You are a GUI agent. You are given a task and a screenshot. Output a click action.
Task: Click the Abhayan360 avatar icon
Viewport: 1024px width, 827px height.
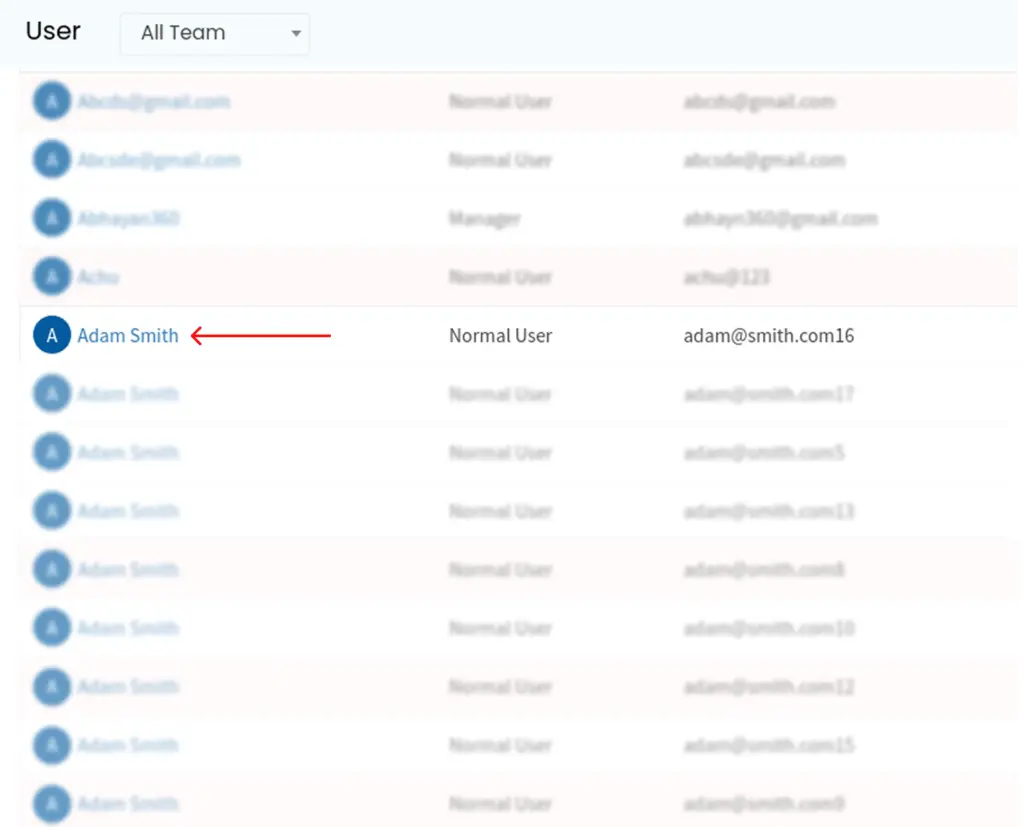click(x=52, y=218)
